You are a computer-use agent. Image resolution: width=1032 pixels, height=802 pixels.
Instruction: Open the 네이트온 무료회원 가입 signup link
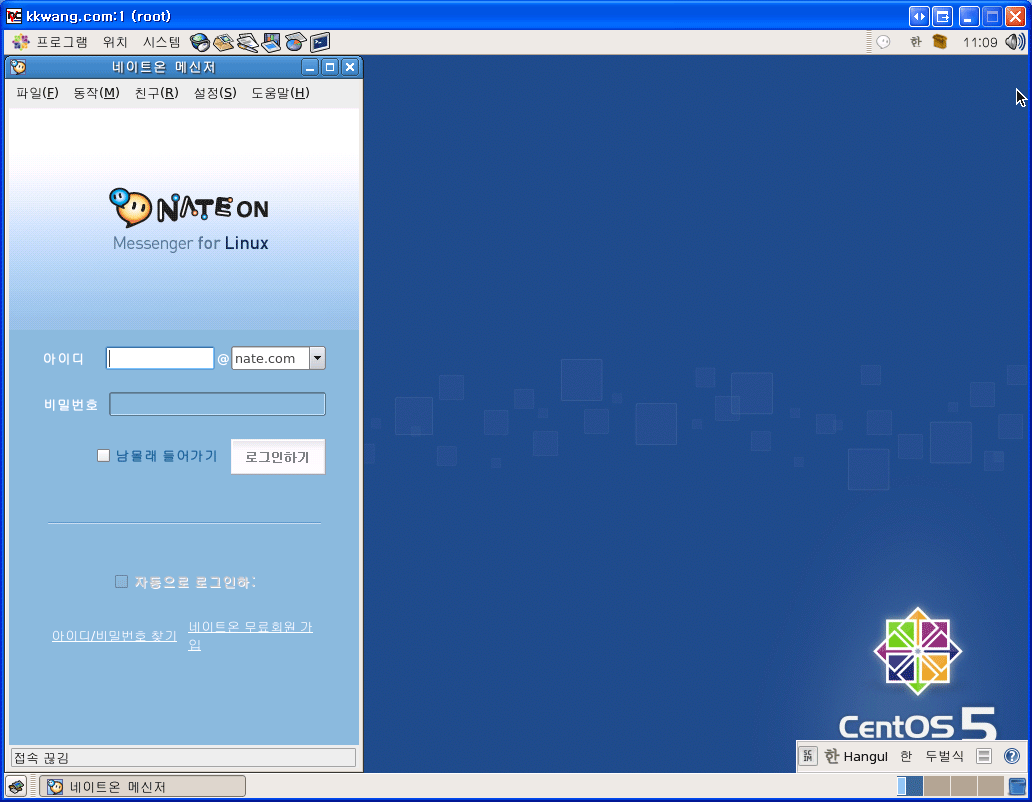pos(250,635)
